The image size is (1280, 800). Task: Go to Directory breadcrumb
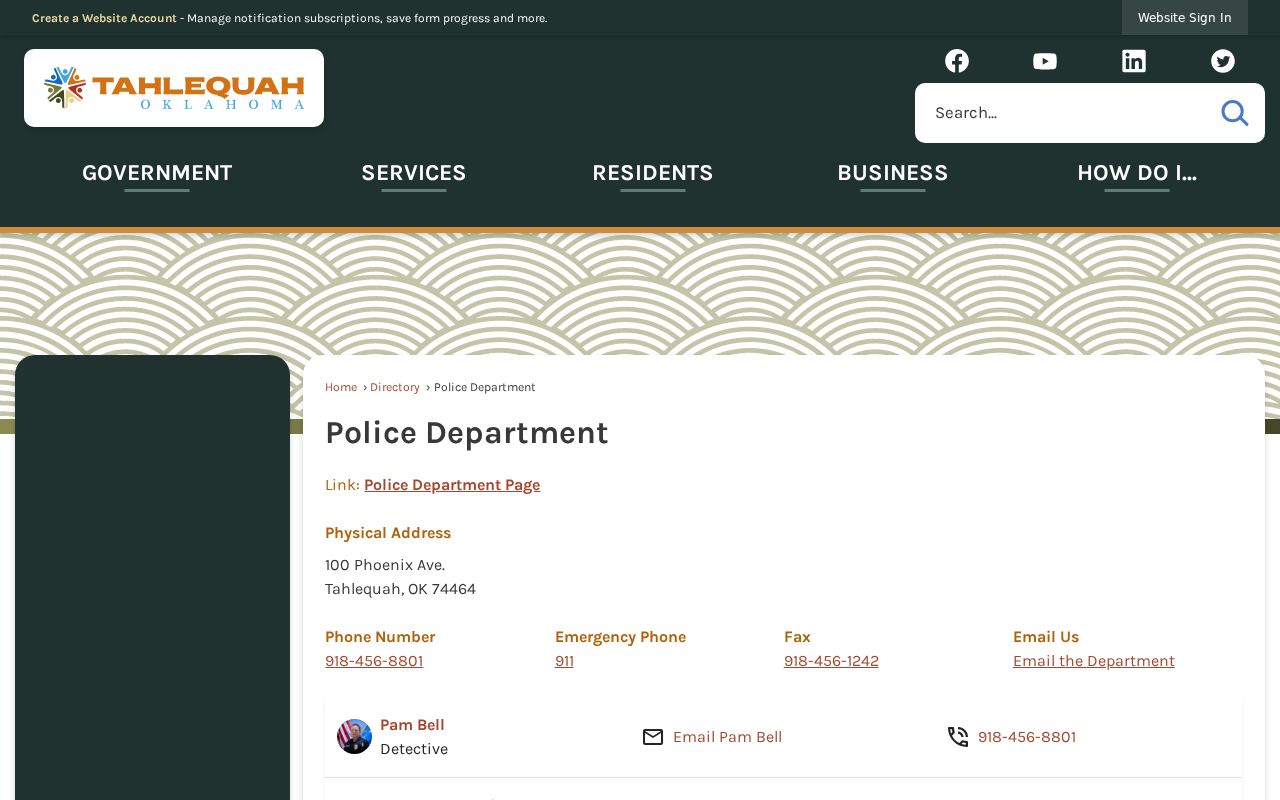pos(395,387)
